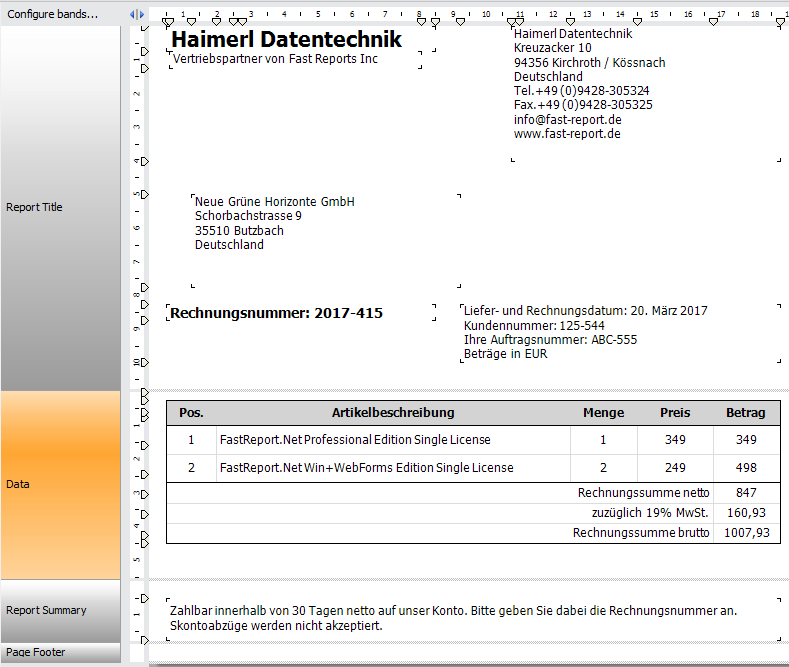Viewport: 789px width, 667px height.
Task: Click horizontal ruler guide marker near 13
Action: tap(570, 22)
